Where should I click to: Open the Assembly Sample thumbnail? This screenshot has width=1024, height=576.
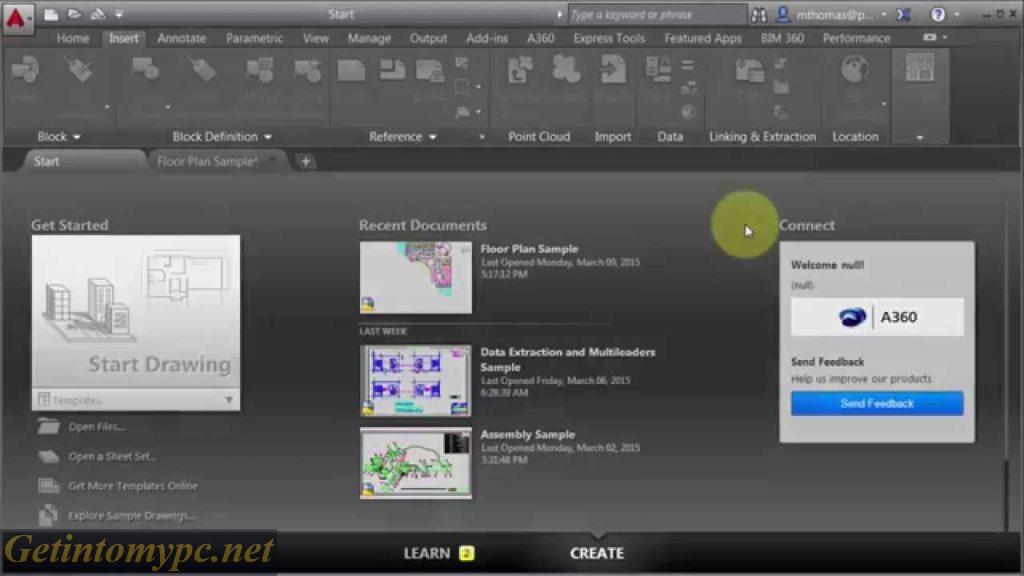click(415, 463)
